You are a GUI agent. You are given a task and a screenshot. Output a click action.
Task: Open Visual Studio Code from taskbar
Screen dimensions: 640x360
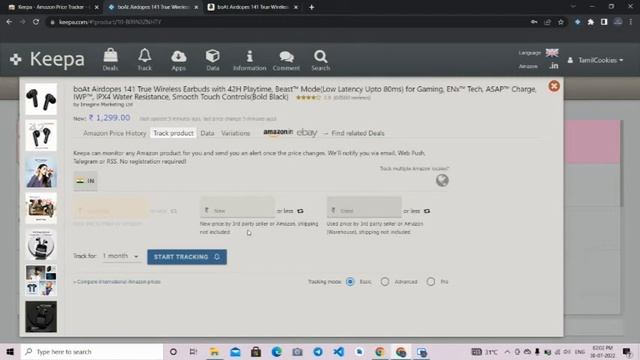click(338, 351)
